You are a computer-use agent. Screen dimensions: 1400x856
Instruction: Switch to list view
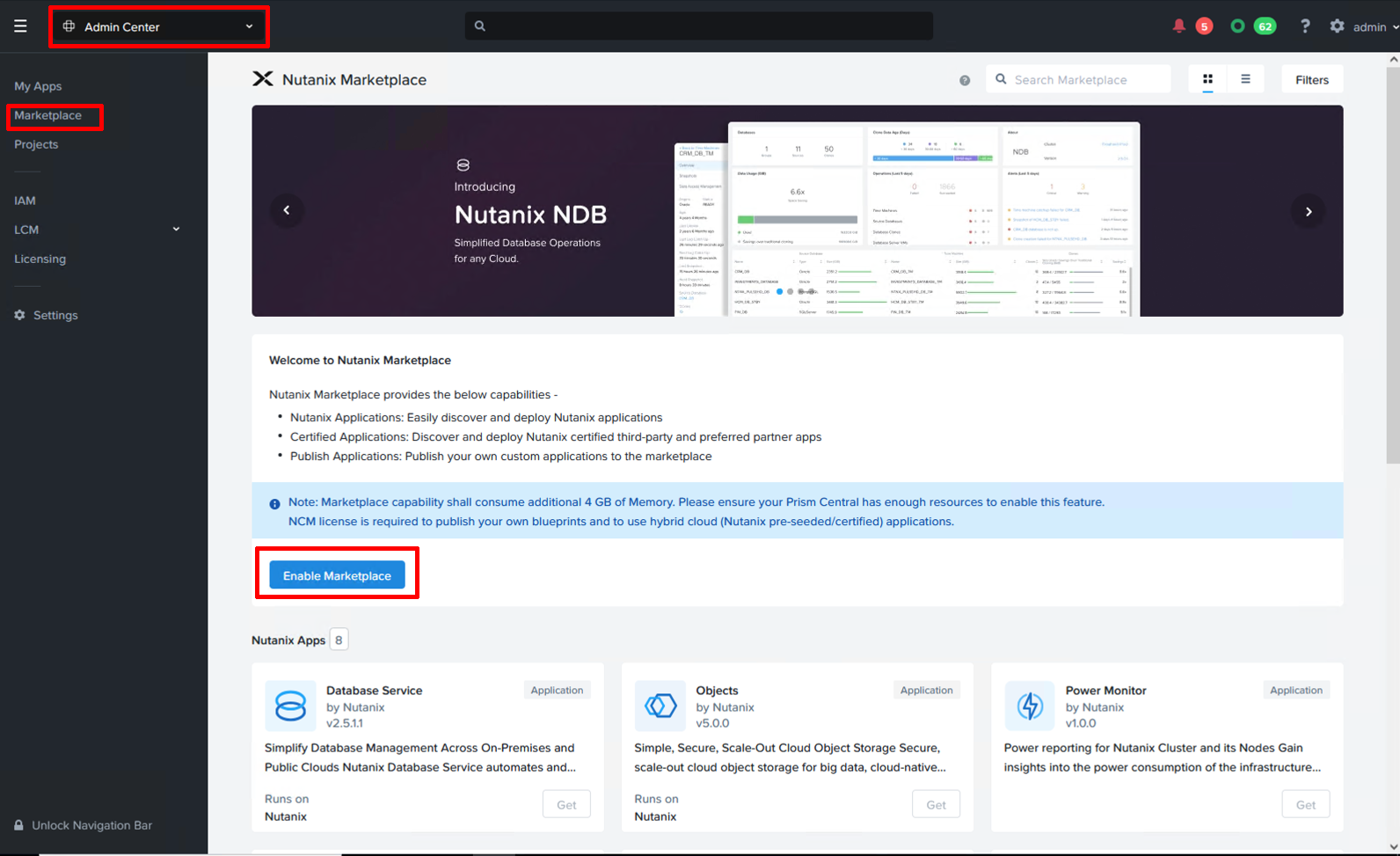[x=1245, y=79]
